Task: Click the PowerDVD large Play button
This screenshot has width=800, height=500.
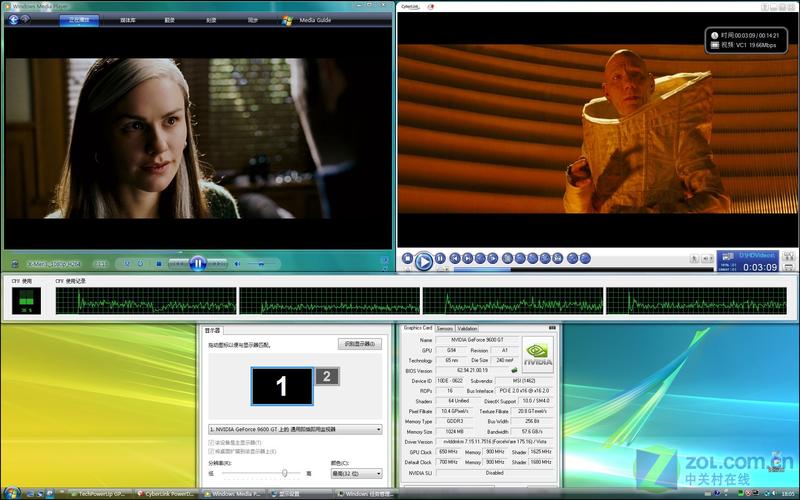Action: [423, 261]
